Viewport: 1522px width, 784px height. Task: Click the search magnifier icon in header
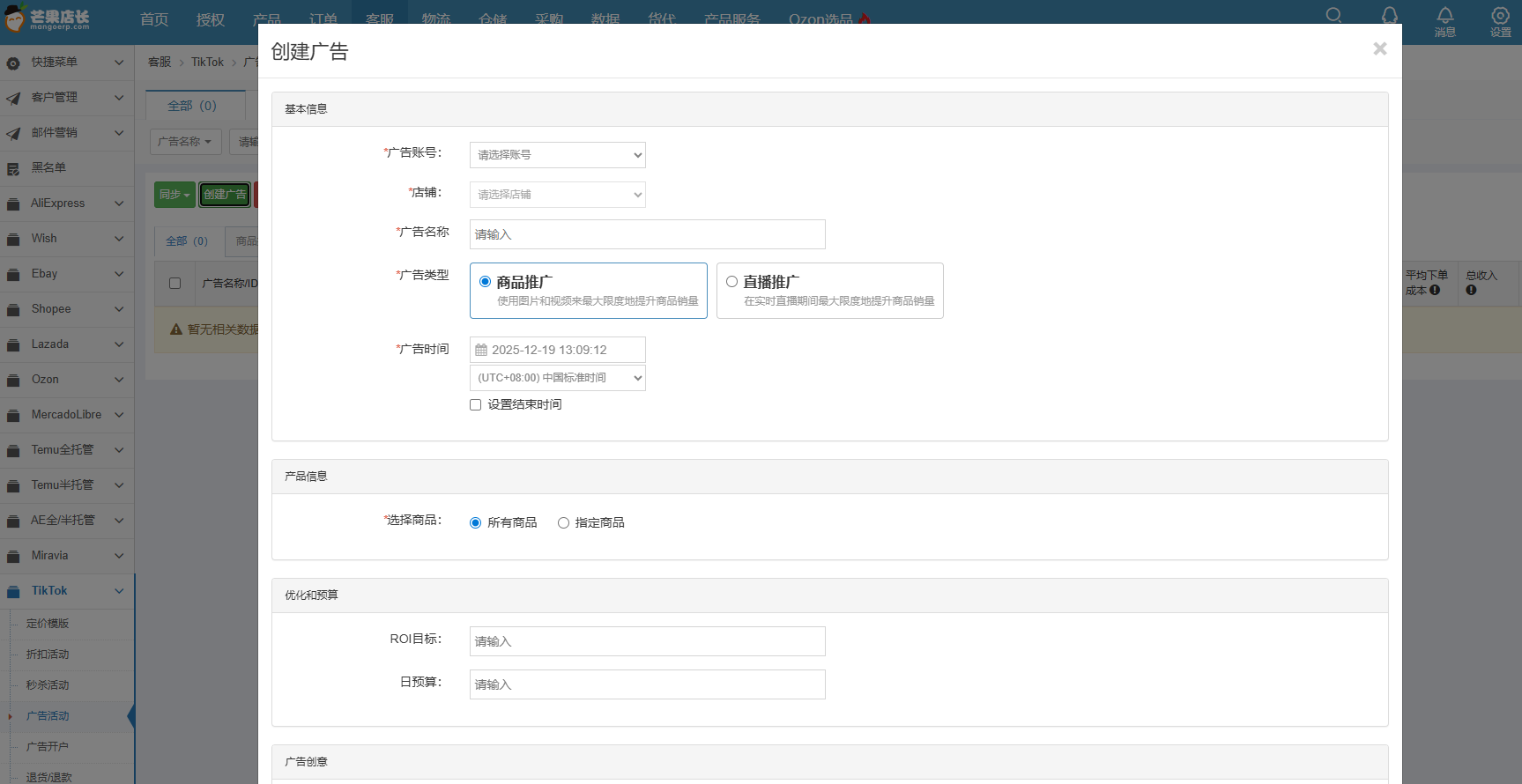1333,15
